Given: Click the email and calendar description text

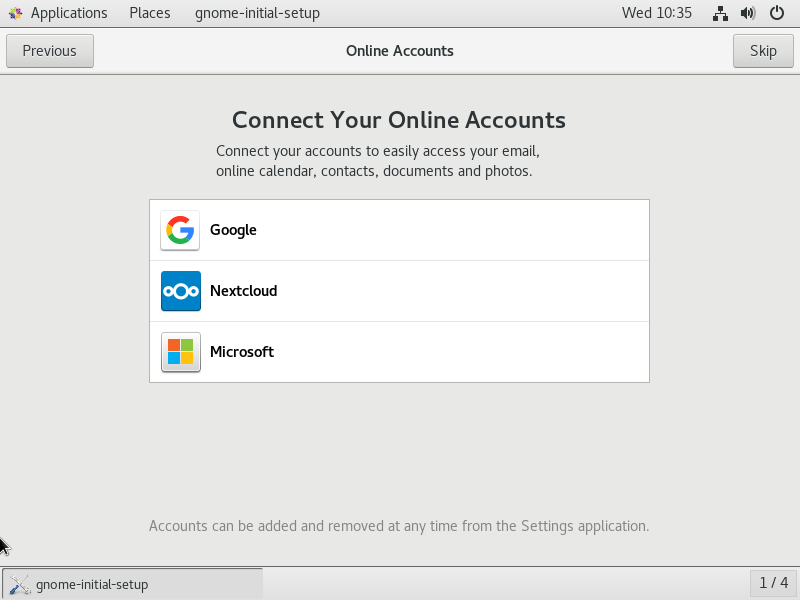Looking at the screenshot, I should click(x=378, y=161).
